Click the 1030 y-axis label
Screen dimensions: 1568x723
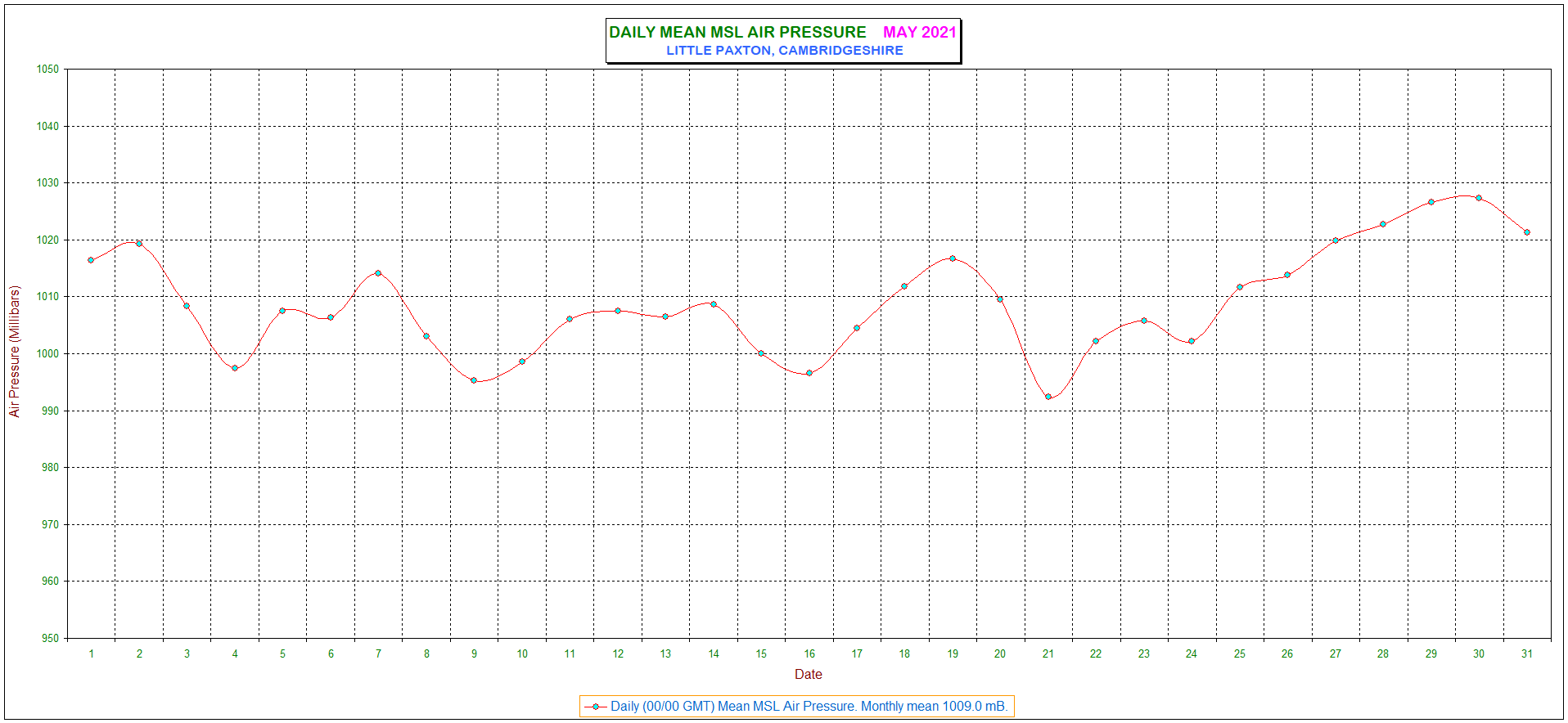48,183
